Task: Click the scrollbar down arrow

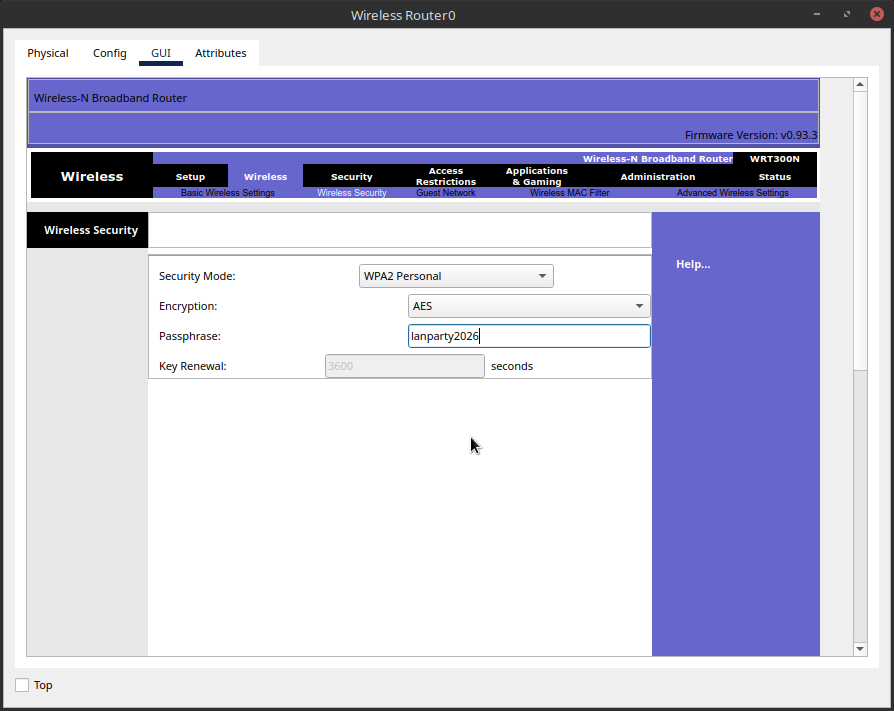Action: coord(860,649)
